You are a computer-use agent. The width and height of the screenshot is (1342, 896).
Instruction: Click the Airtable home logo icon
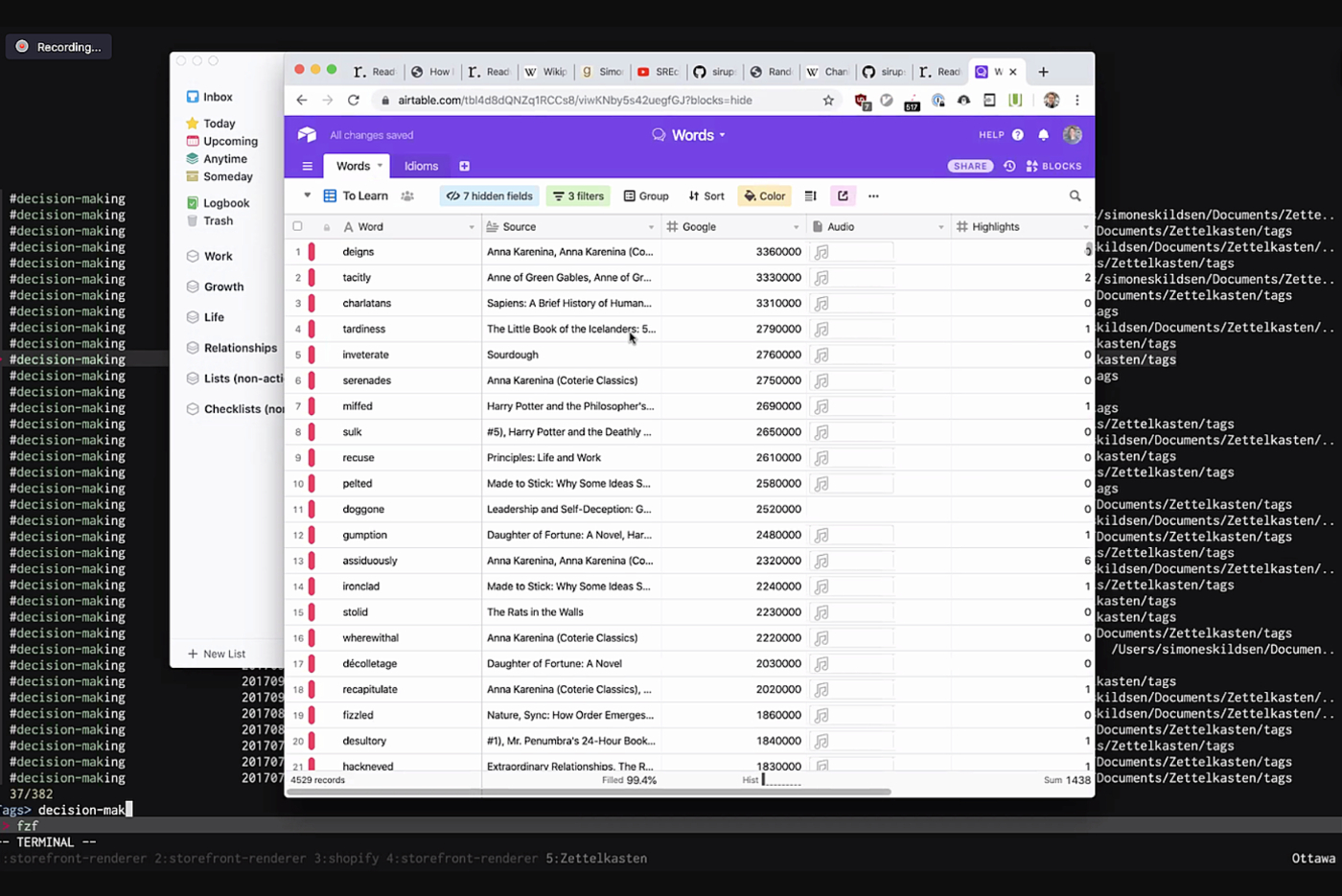[307, 135]
